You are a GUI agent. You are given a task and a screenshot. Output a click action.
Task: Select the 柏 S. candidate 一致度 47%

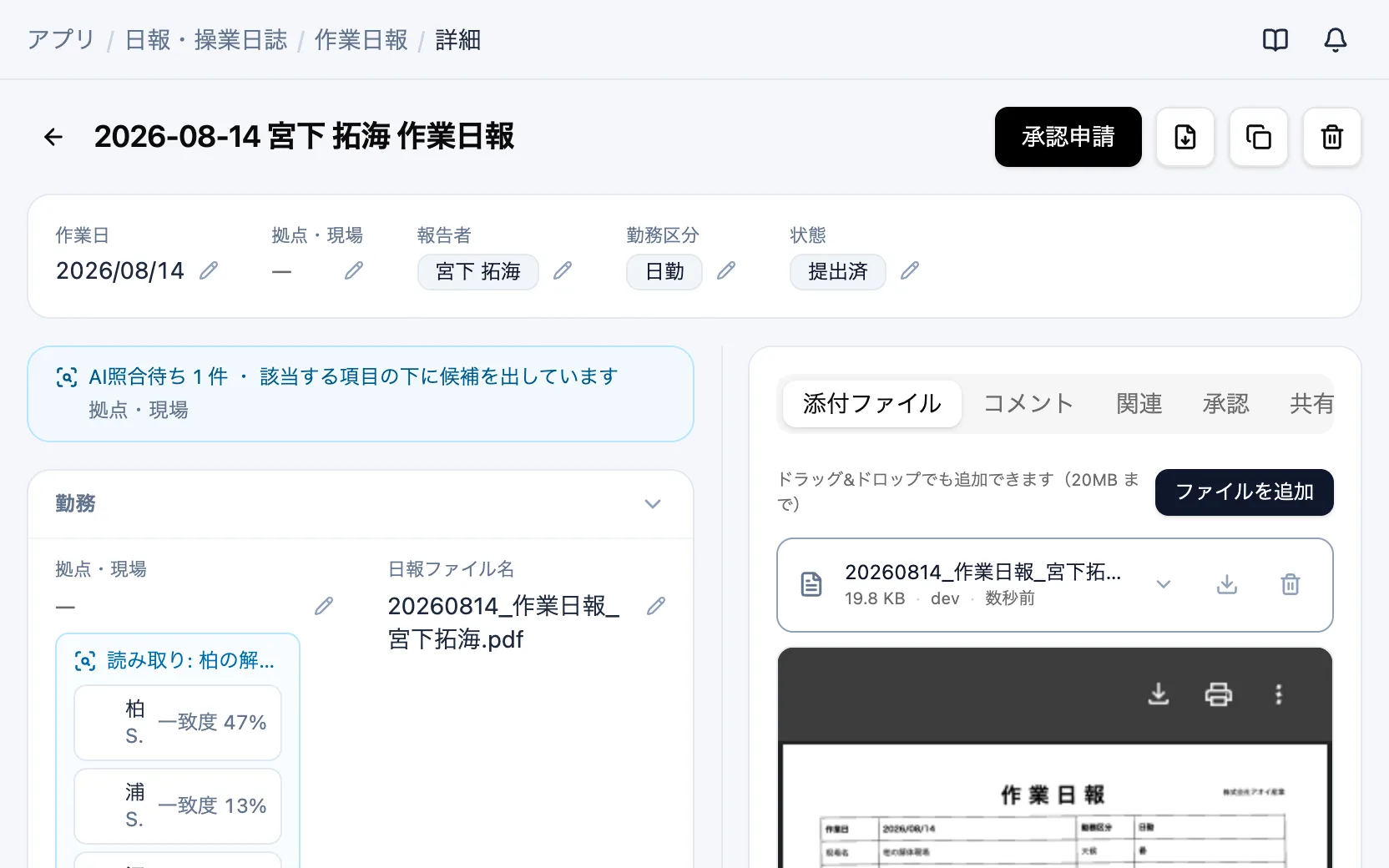(178, 723)
